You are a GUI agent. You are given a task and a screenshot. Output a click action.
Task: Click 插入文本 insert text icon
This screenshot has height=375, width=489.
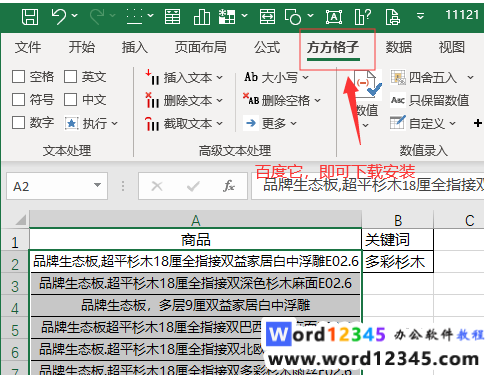pyautogui.click(x=152, y=77)
